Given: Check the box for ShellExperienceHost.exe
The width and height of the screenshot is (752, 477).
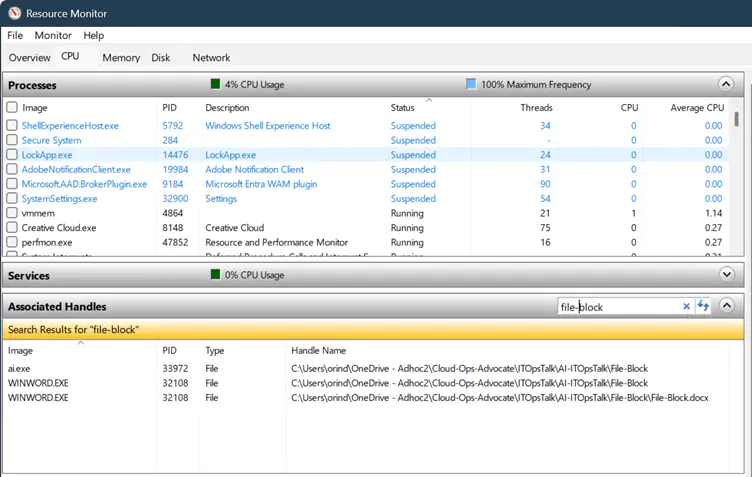Looking at the screenshot, I should point(12,126).
